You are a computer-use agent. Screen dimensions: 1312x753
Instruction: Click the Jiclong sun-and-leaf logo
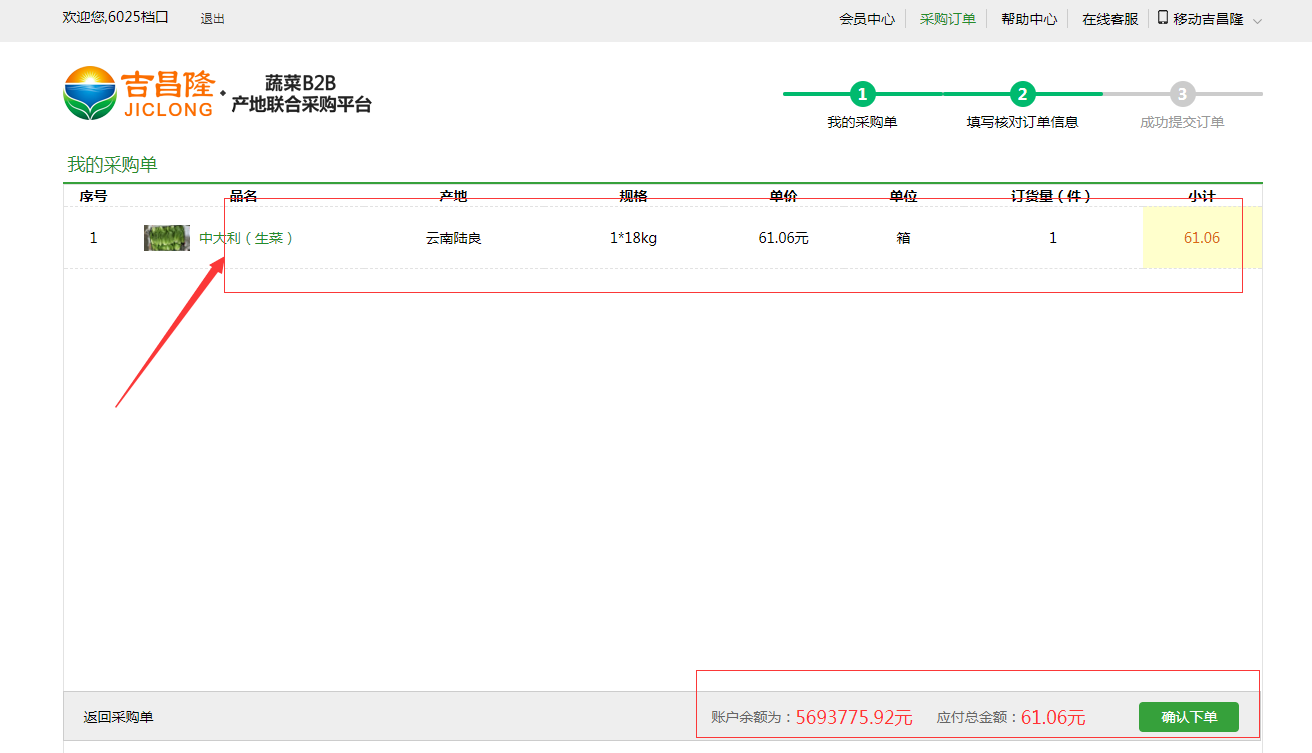90,93
